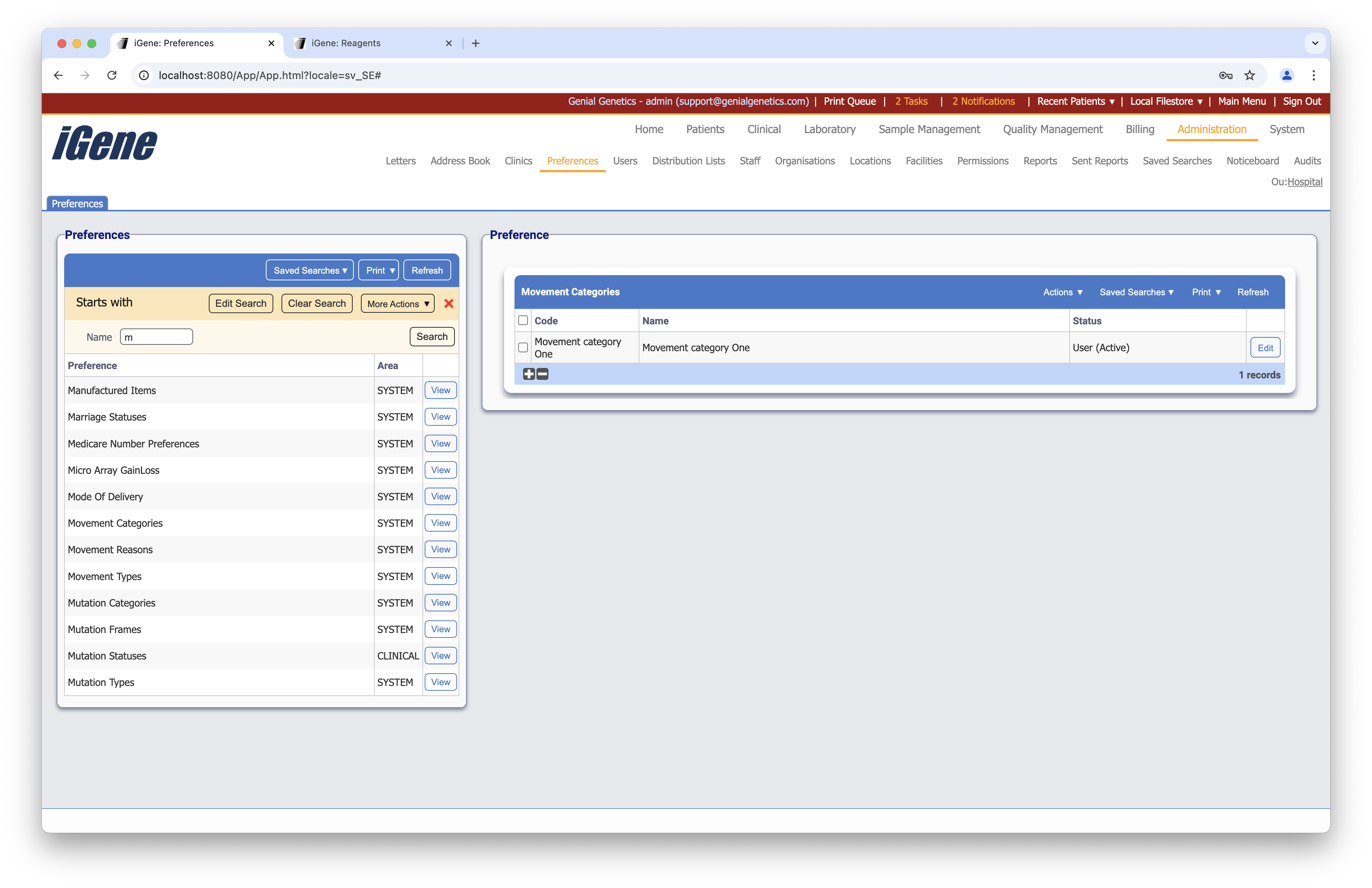This screenshot has height=888, width=1372.
Task: View the Movement Reasons preference
Action: (x=440, y=549)
